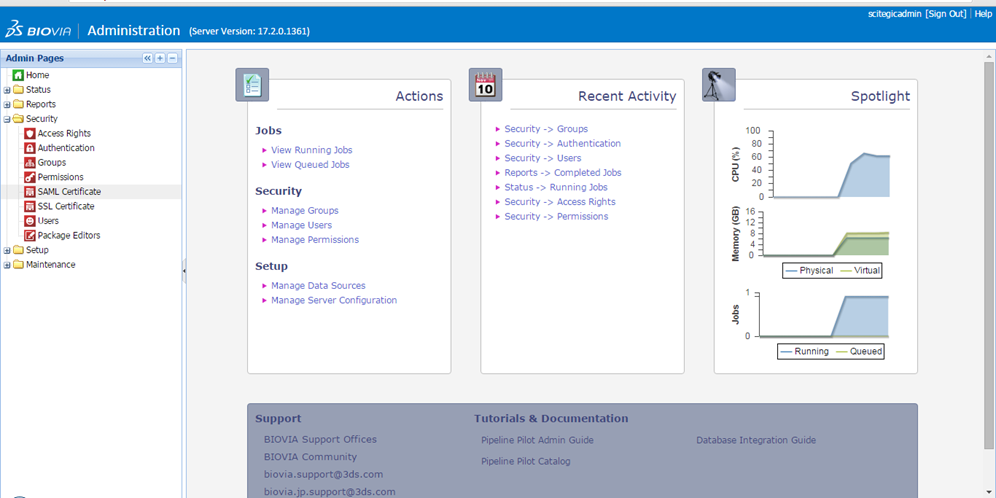996x498 pixels.
Task: Open BIOVIA Community link
Action: point(311,457)
